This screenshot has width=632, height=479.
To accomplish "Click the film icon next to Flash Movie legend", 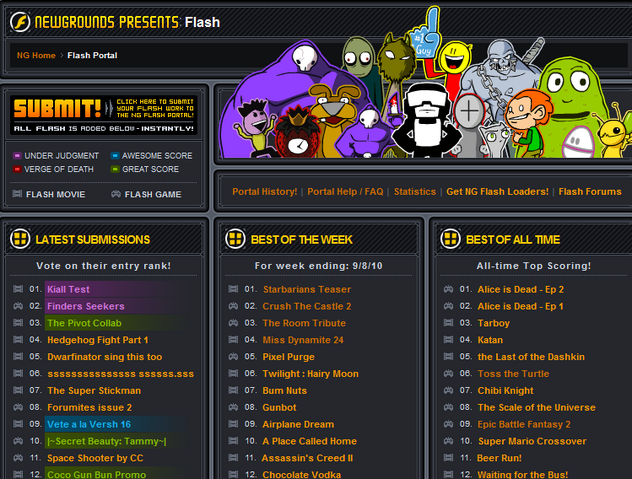I will click(x=17, y=194).
